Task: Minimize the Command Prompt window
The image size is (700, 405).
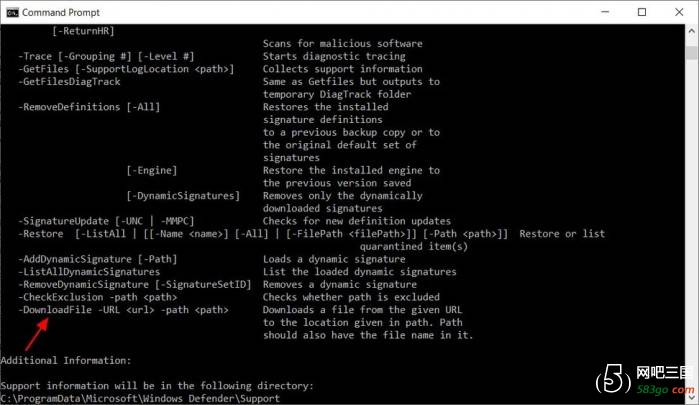Action: (605, 12)
